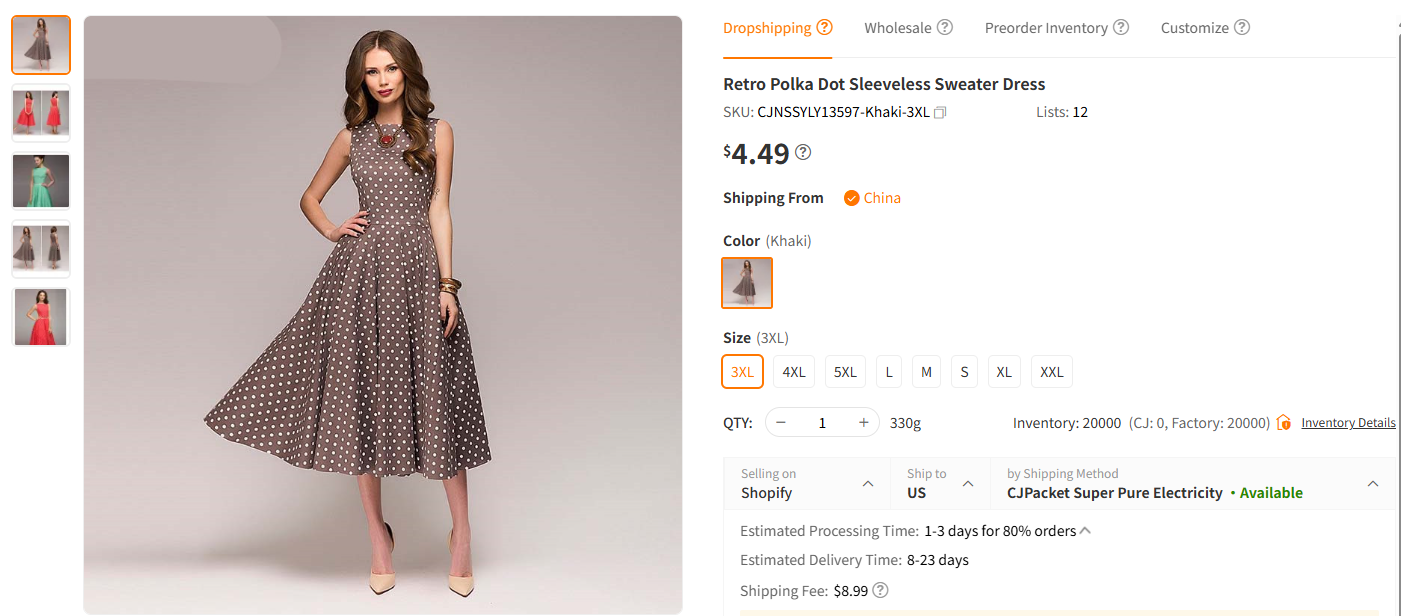1401x616 pixels.
Task: Open the Customize tab
Action: pos(1195,27)
